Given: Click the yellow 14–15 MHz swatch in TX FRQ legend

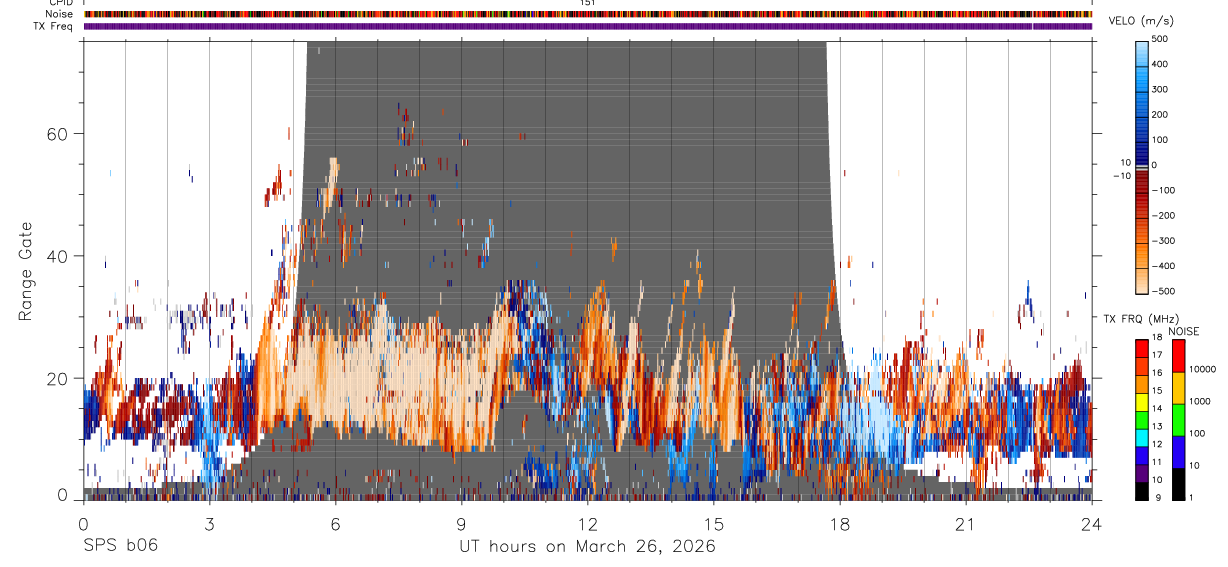Looking at the screenshot, I should pos(1142,401).
